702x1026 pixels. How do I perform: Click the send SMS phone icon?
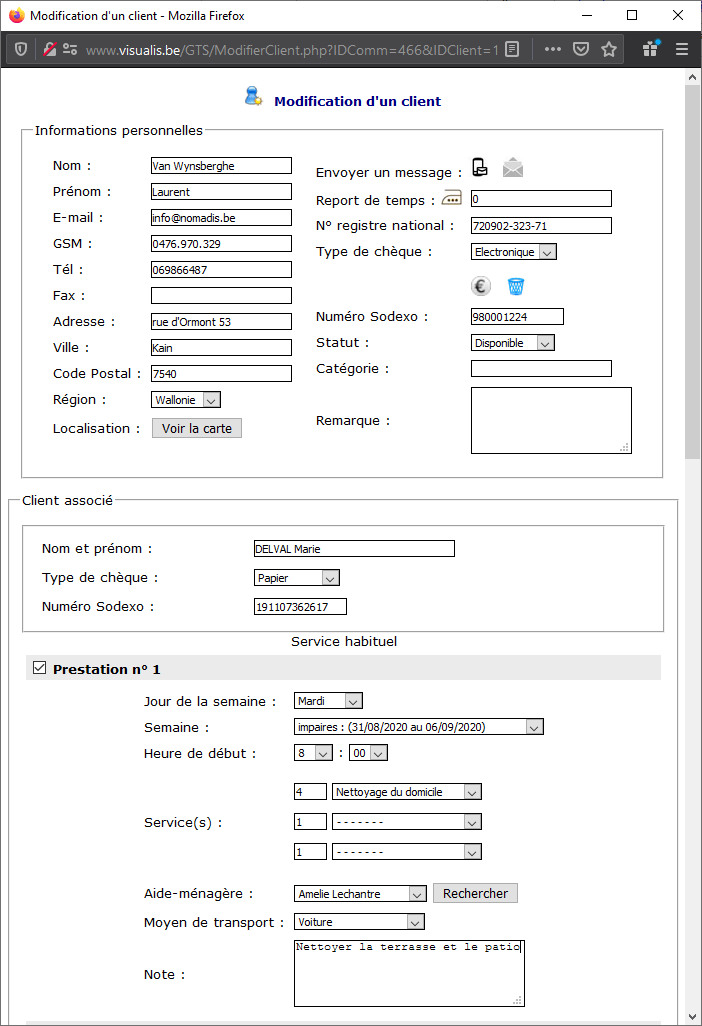click(480, 168)
